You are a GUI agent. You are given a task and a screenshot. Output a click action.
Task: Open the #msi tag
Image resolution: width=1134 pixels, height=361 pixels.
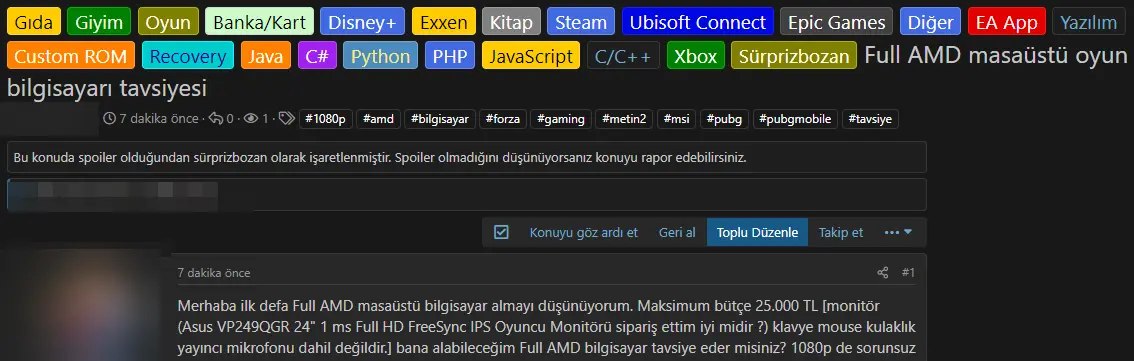point(677,119)
